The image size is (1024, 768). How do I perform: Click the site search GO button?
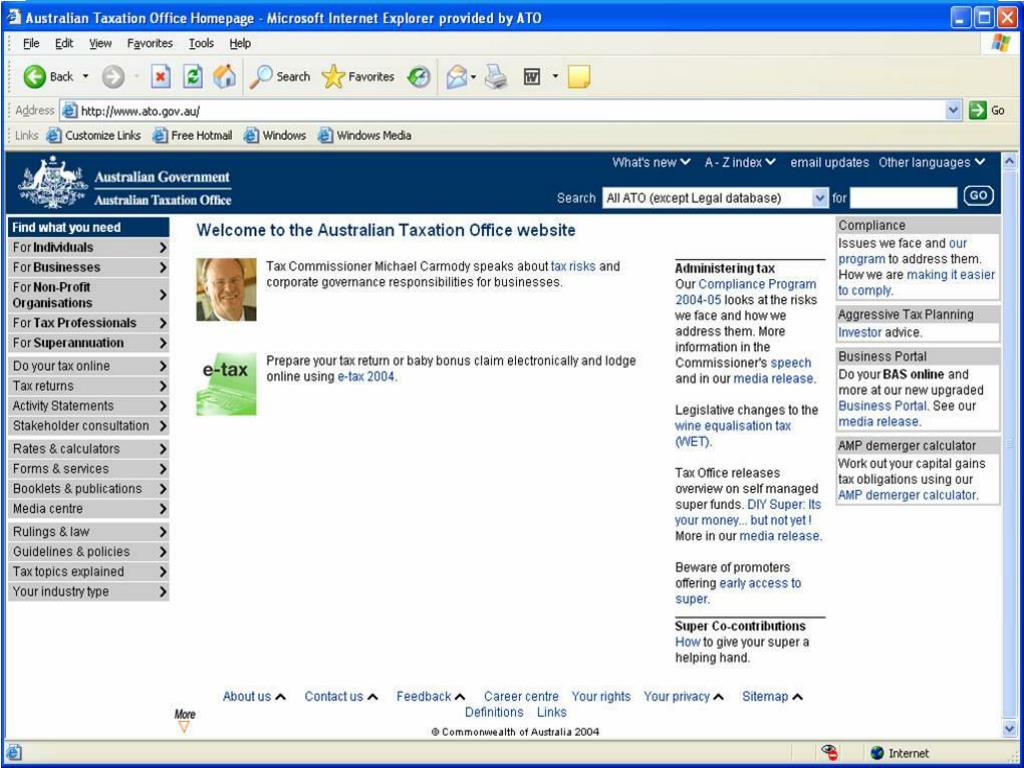(978, 195)
